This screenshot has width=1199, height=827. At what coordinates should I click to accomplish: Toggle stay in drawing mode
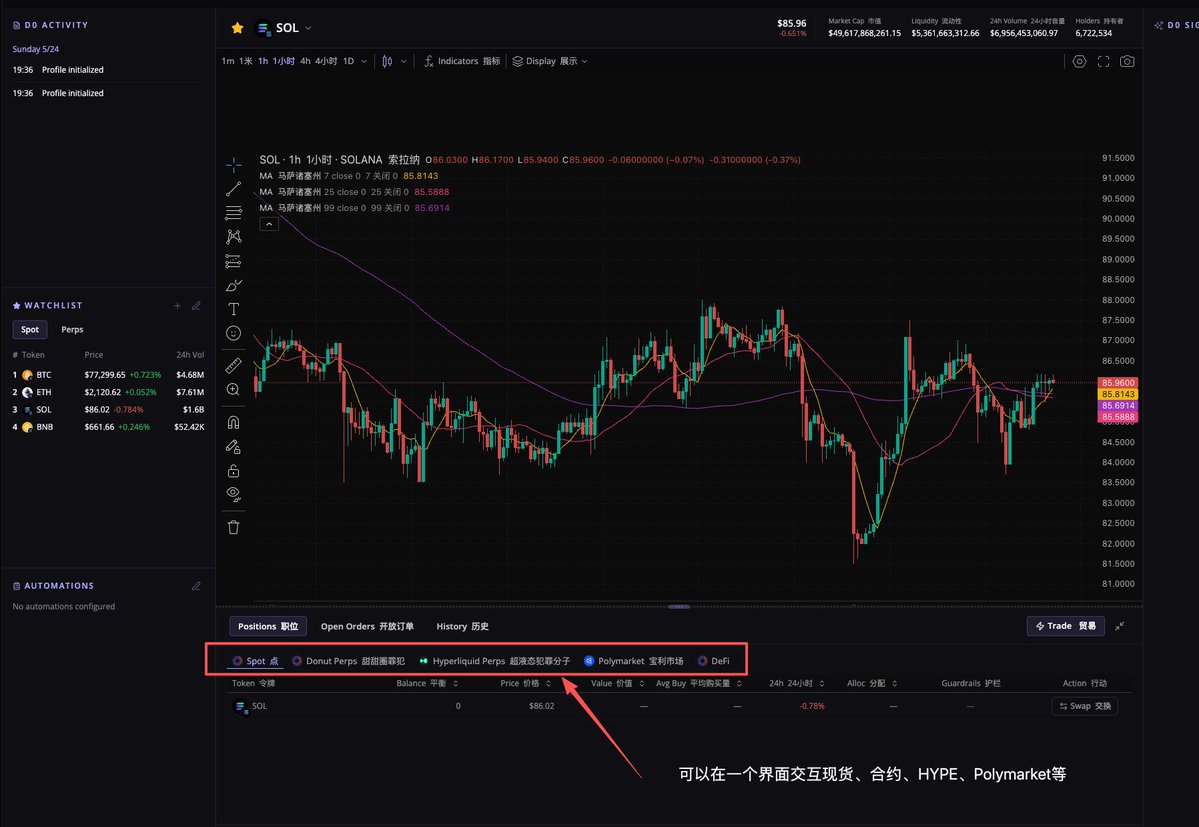click(x=234, y=446)
